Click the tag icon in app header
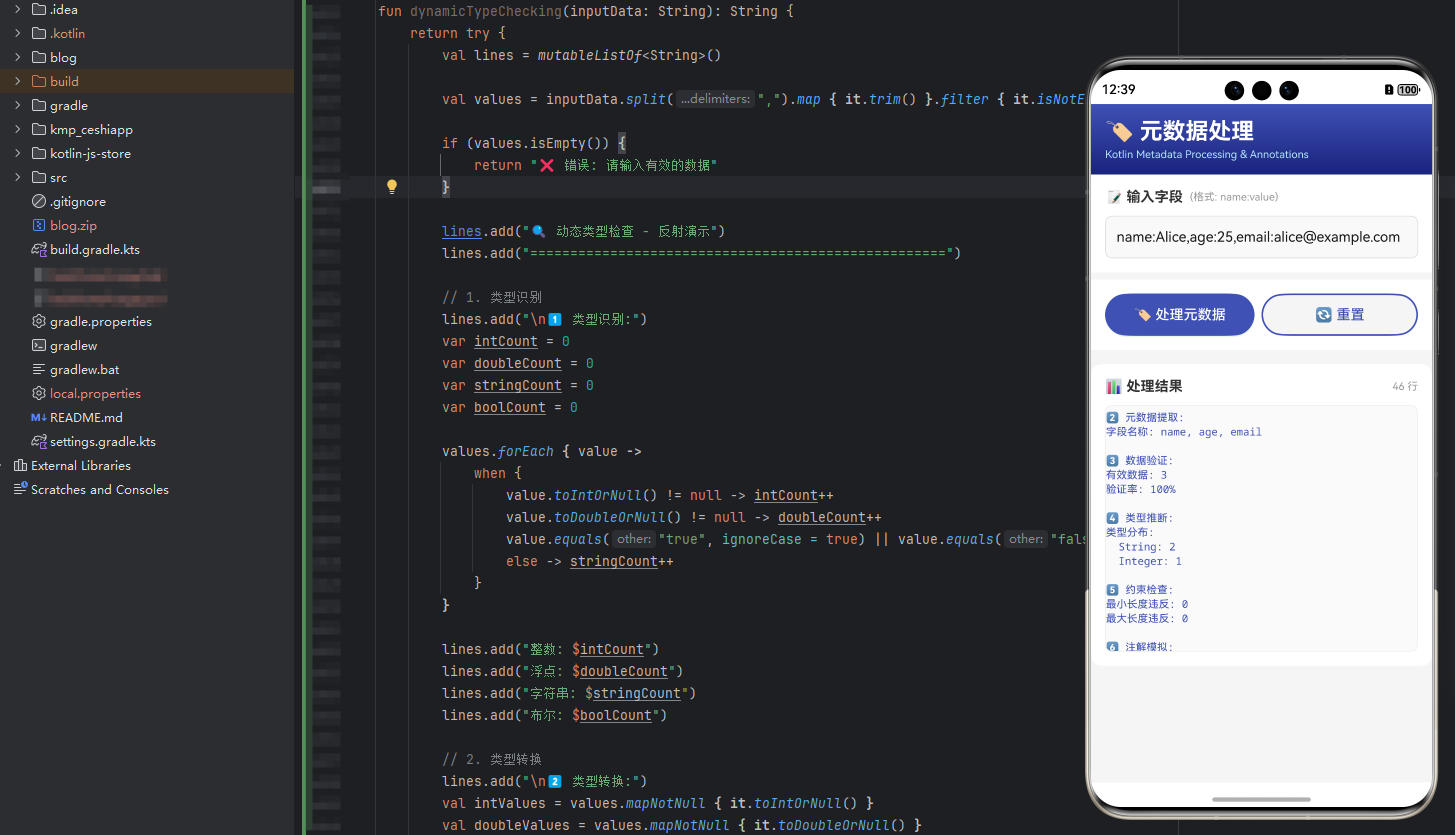Image resolution: width=1455 pixels, height=835 pixels. [x=1121, y=131]
